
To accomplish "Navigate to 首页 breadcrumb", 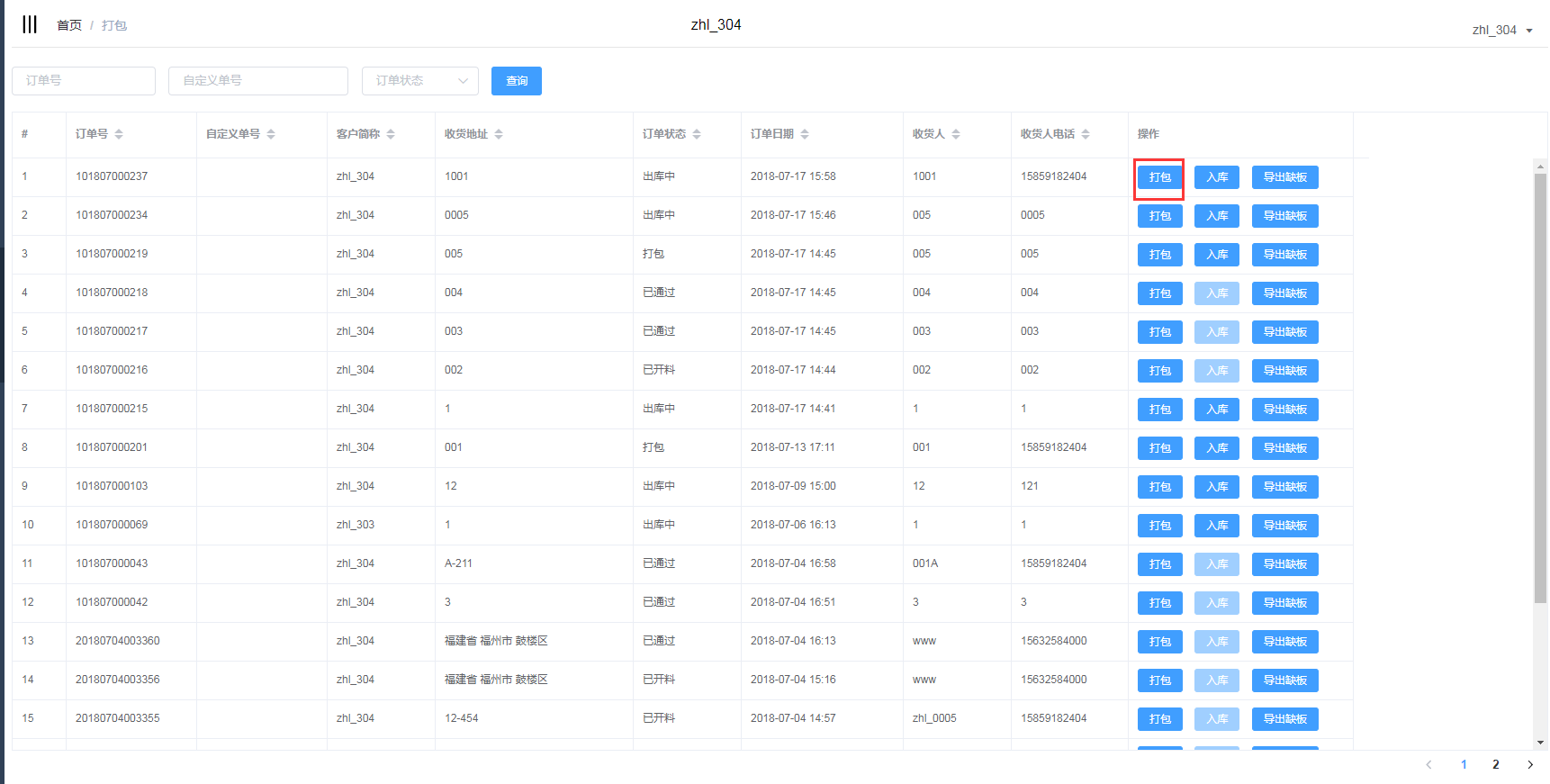I will pyautogui.click(x=68, y=25).
